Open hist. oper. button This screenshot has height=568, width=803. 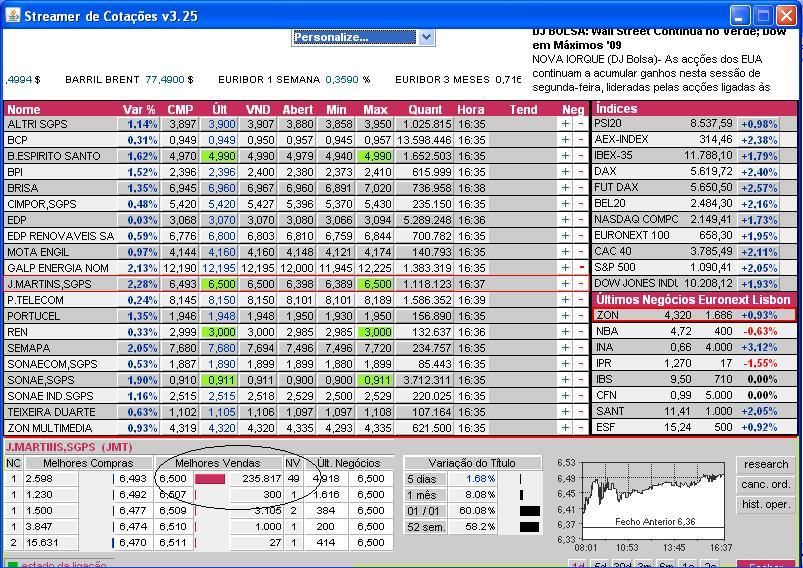pos(766,504)
